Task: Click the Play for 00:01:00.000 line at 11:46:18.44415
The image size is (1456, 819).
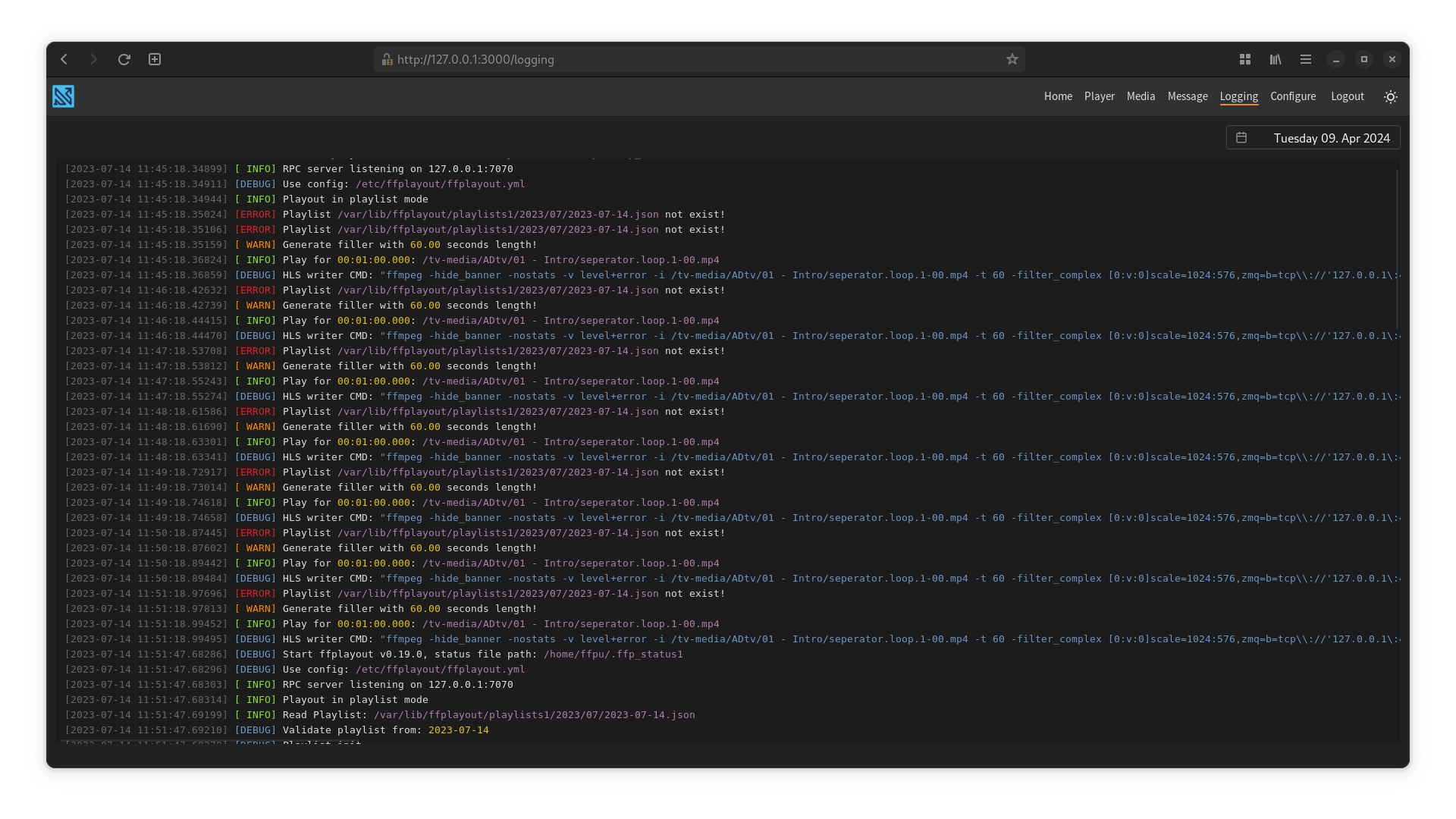Action: click(392, 321)
